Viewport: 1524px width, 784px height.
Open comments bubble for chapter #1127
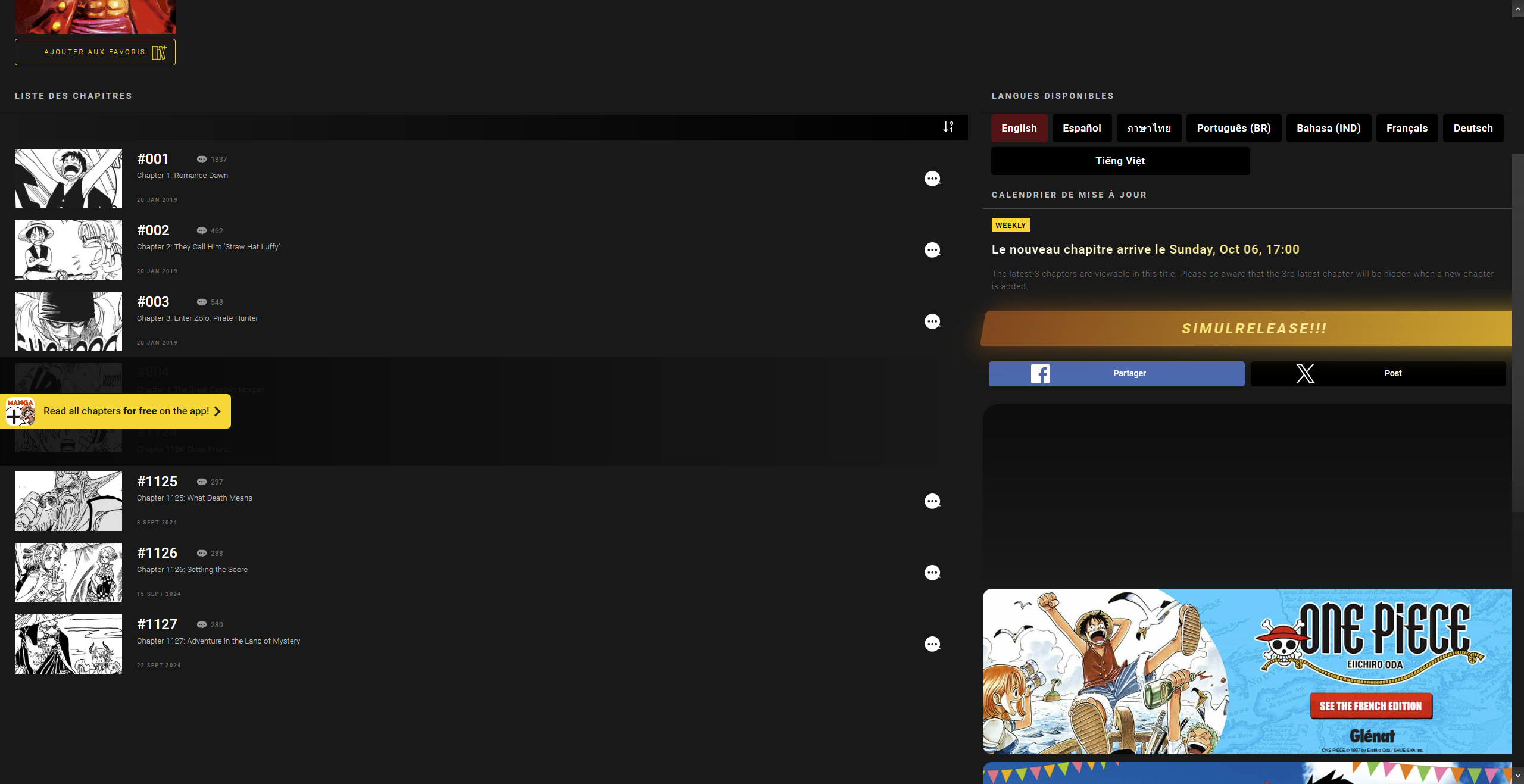932,644
